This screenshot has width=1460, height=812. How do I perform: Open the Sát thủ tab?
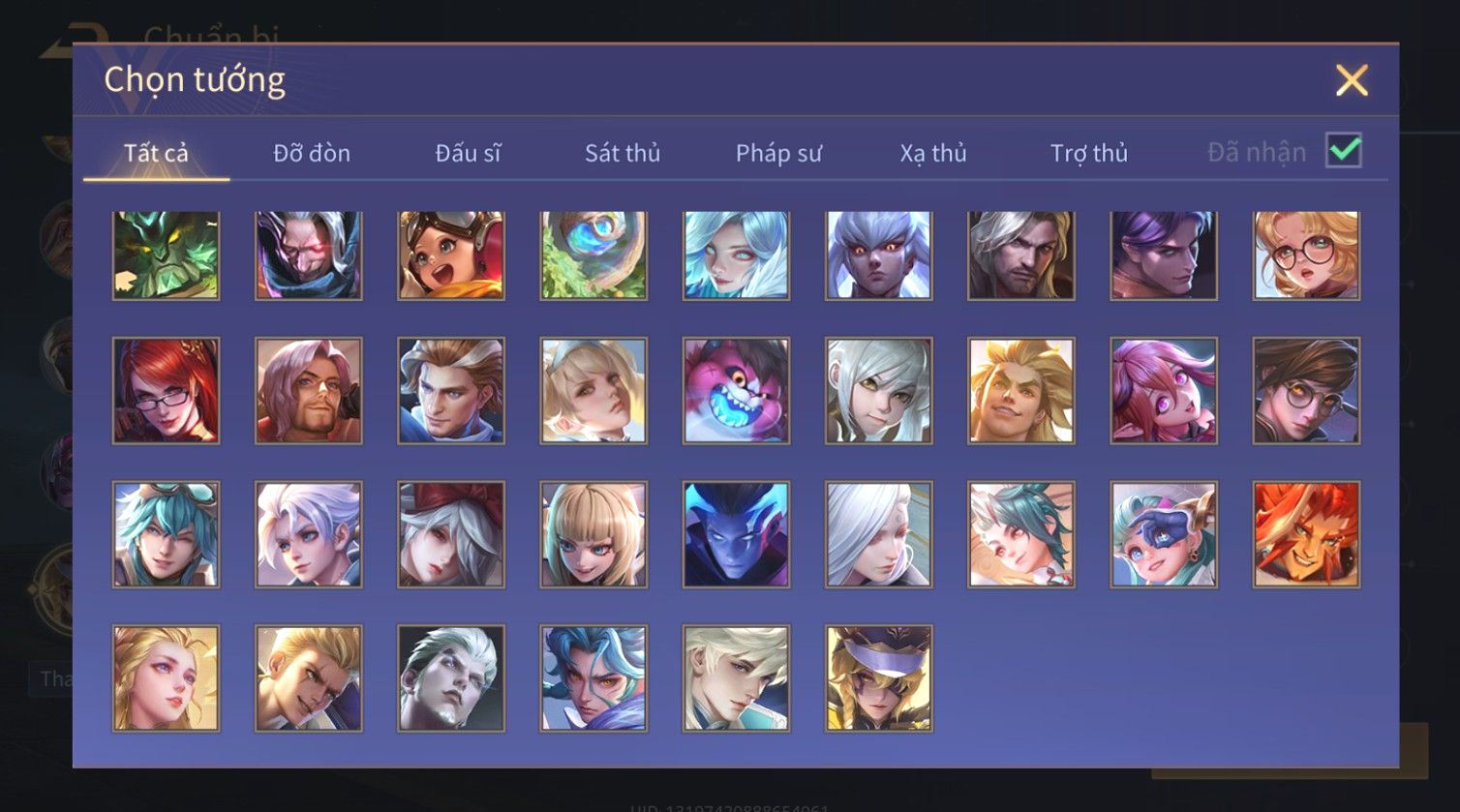(623, 153)
